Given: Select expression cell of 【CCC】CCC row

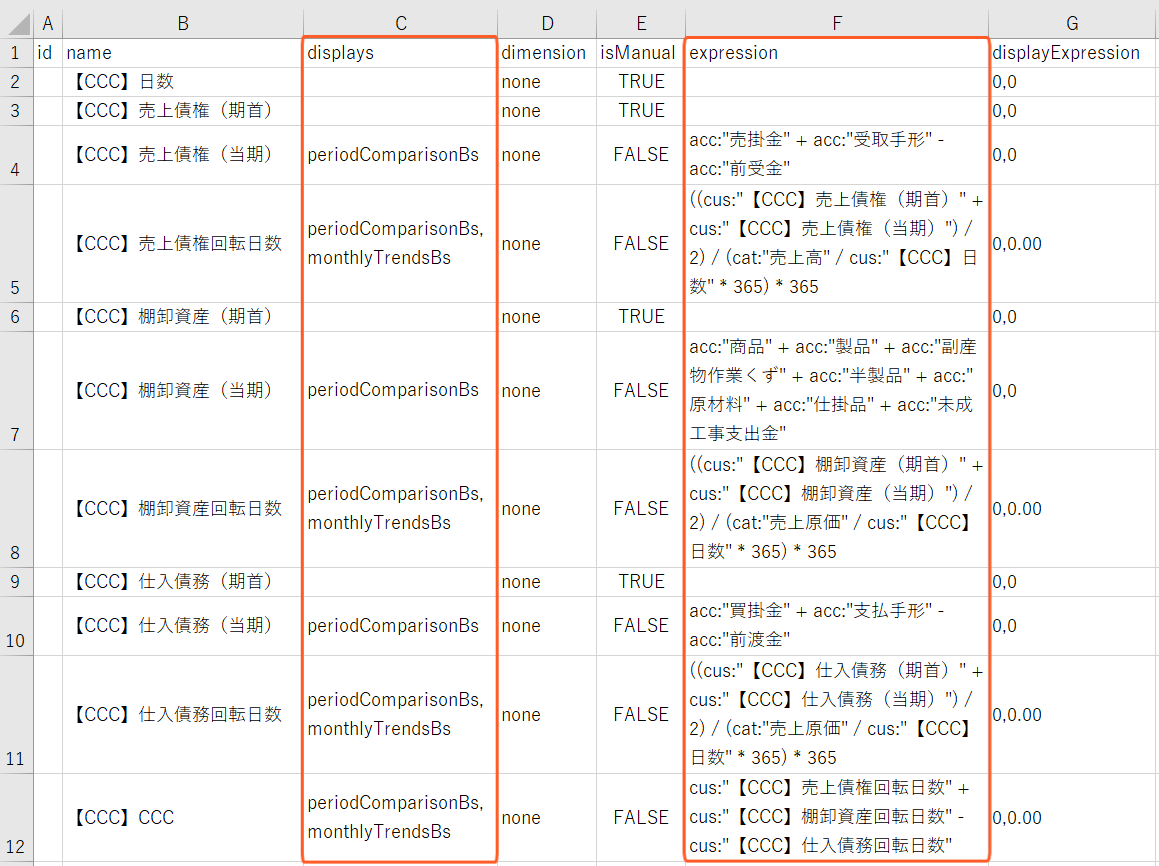Looking at the screenshot, I should [x=837, y=817].
